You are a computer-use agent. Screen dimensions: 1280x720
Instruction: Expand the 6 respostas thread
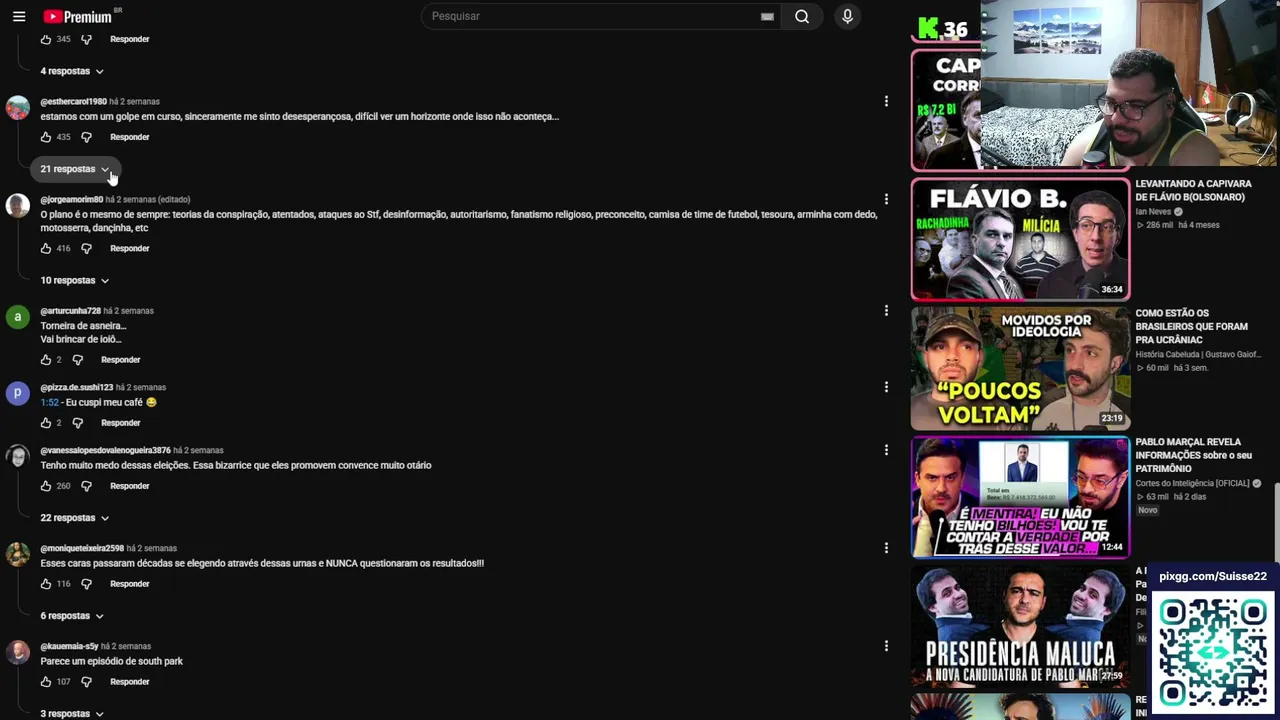72,616
